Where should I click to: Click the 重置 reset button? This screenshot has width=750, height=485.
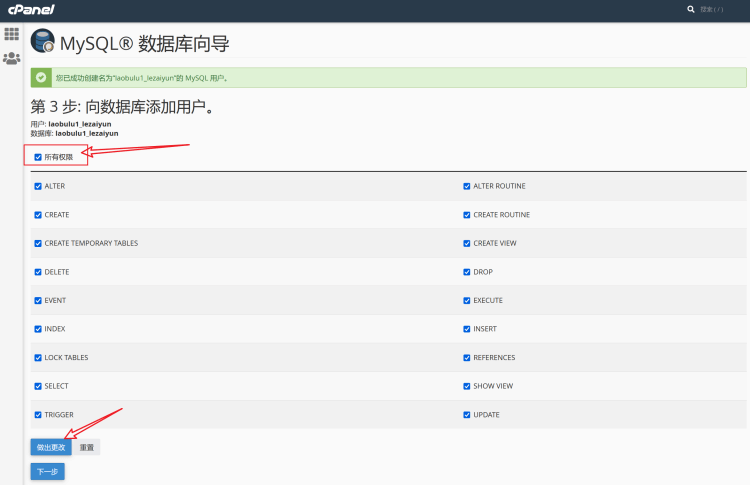87,447
